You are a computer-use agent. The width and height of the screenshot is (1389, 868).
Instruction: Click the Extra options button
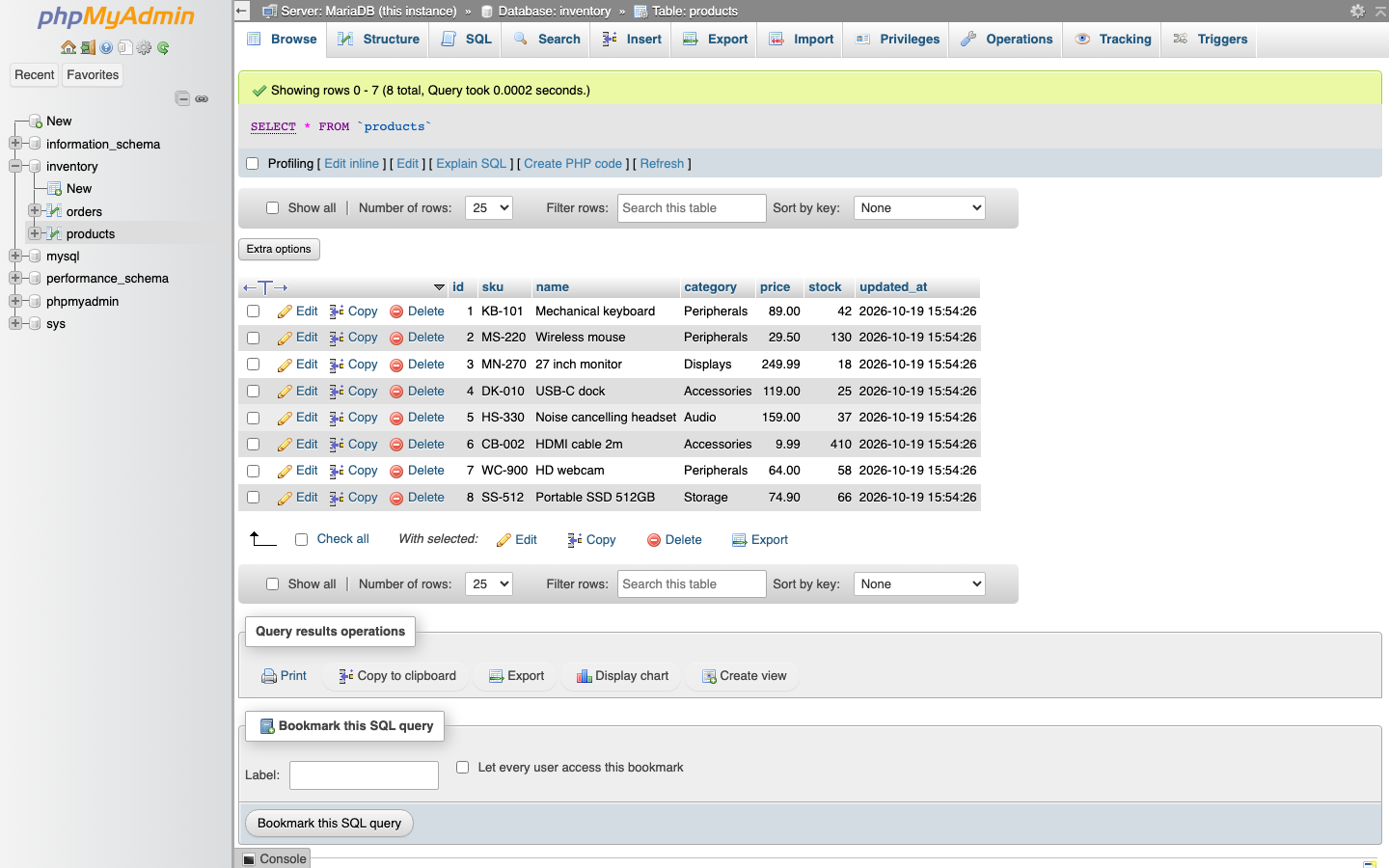(x=279, y=249)
